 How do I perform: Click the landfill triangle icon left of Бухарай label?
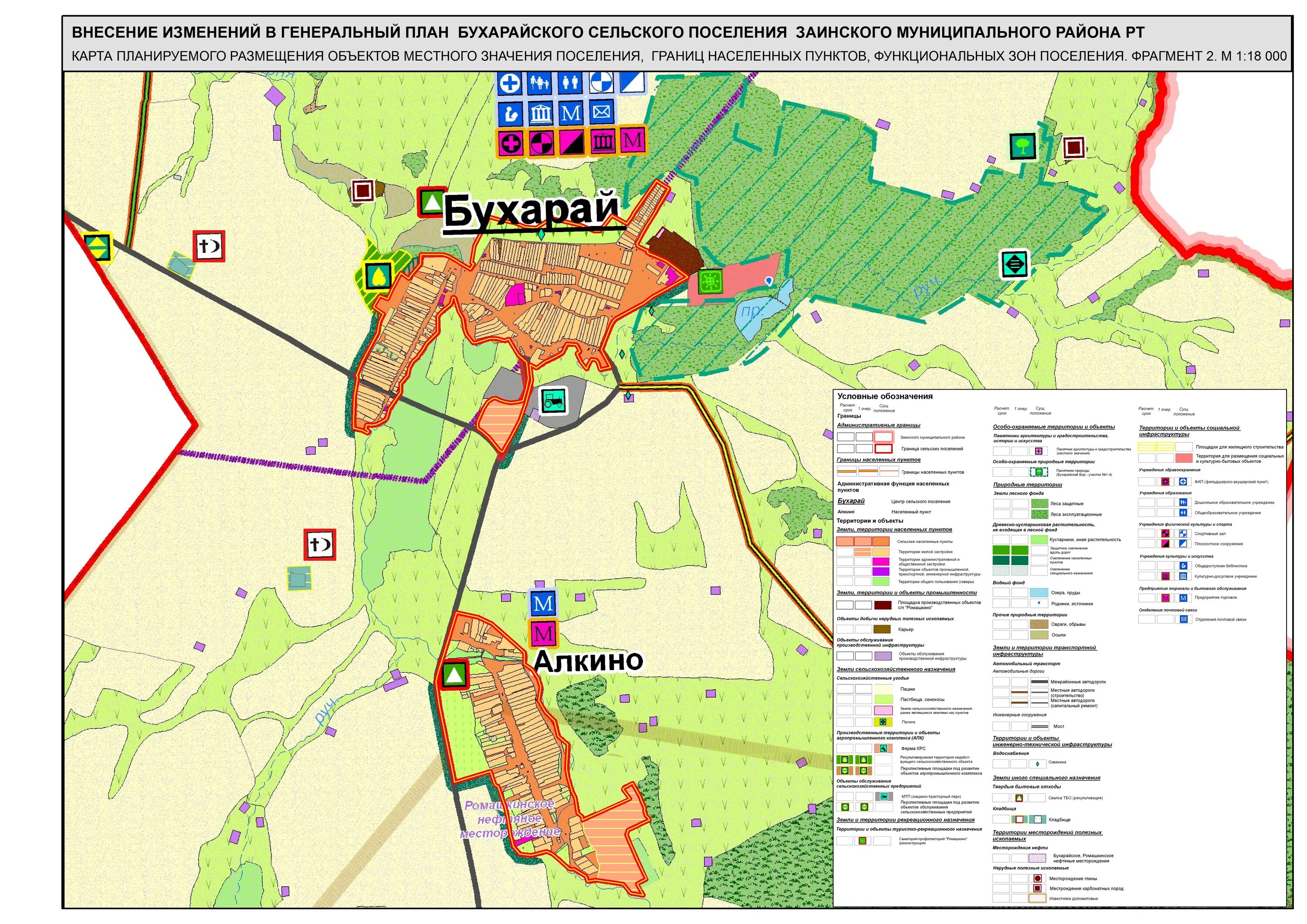point(432,202)
